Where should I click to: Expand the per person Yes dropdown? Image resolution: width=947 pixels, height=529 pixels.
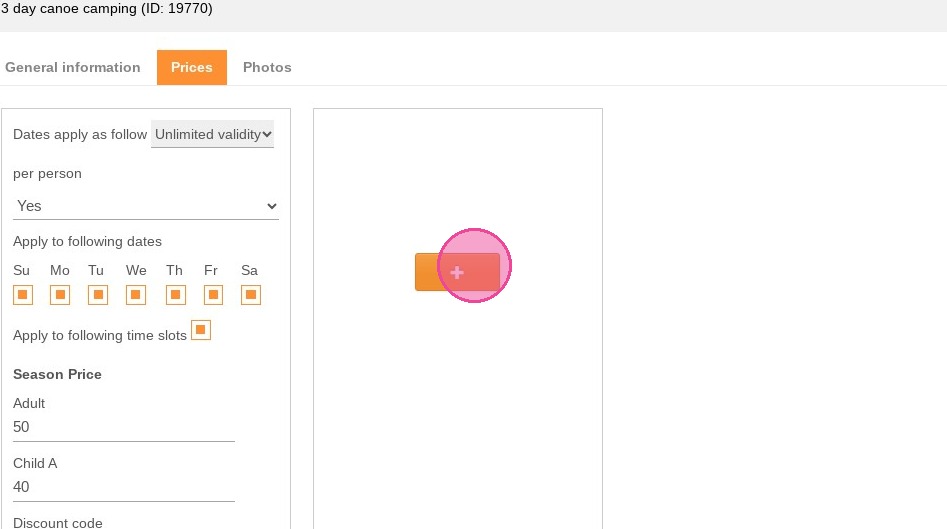[146, 206]
